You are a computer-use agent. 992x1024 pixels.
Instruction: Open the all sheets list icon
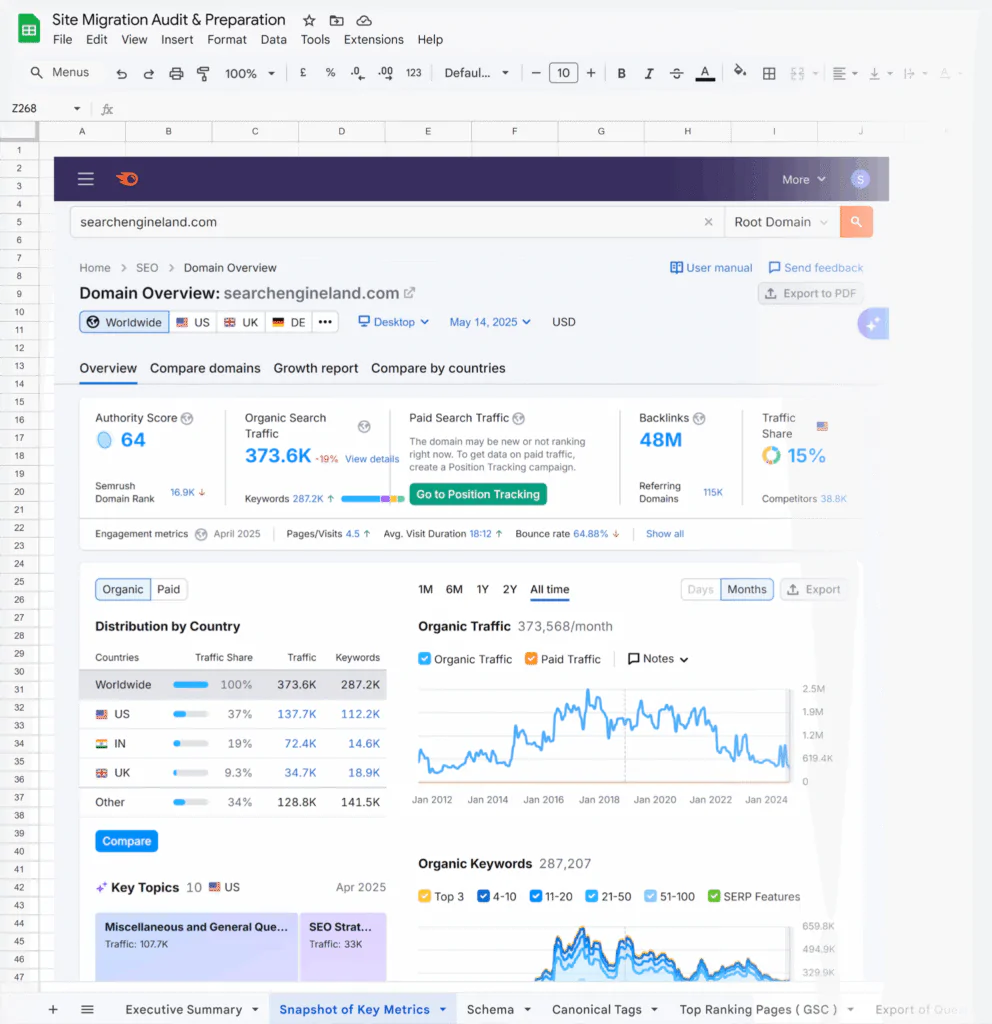click(x=88, y=1009)
